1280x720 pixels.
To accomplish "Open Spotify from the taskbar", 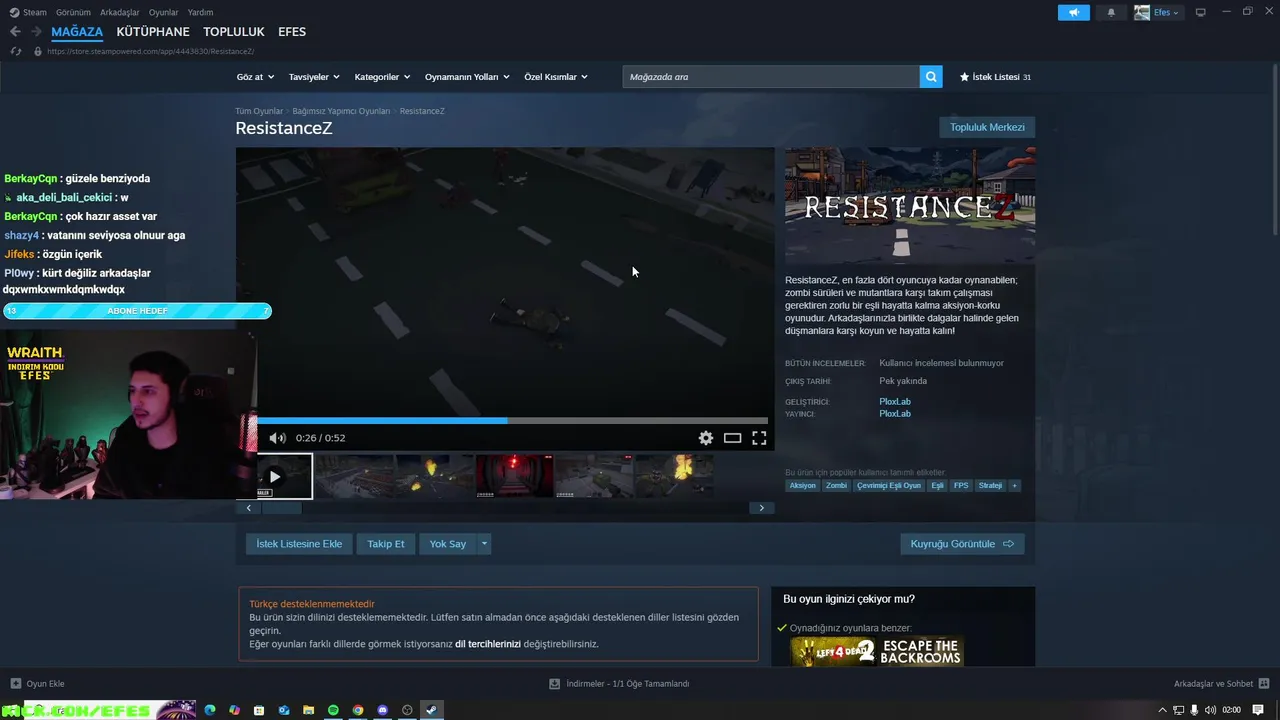I will (333, 710).
